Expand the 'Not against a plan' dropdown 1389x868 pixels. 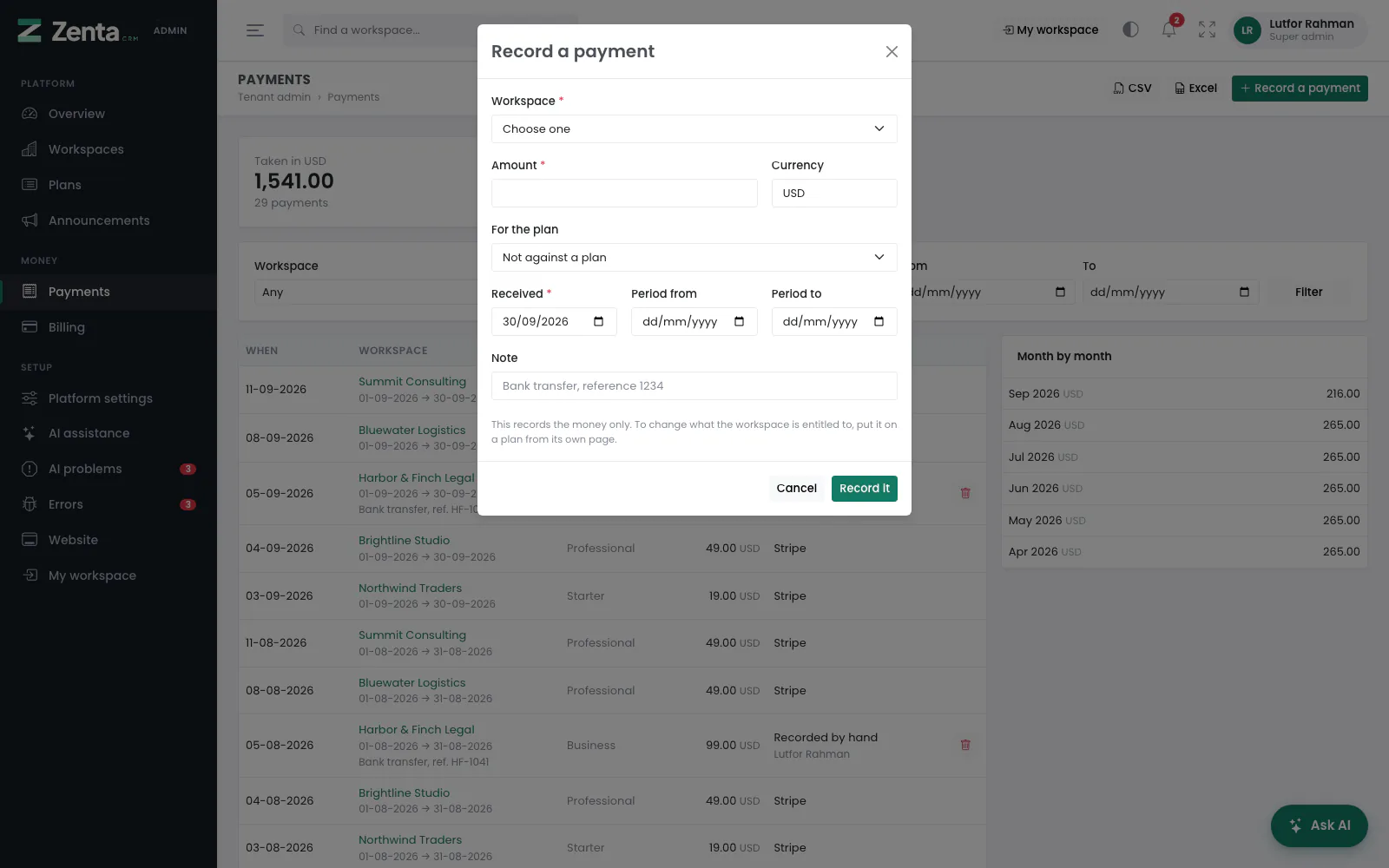point(694,257)
